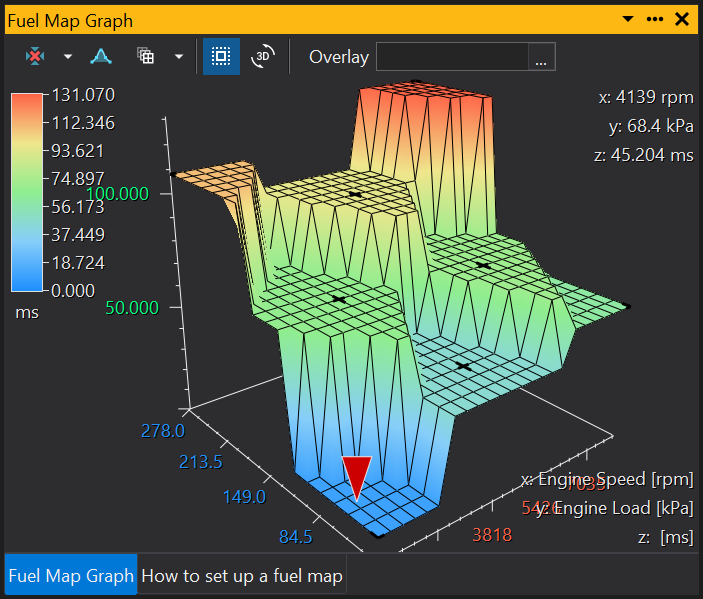Click the color gradient legend bar
Image resolution: width=703 pixels, height=599 pixels.
(26, 192)
